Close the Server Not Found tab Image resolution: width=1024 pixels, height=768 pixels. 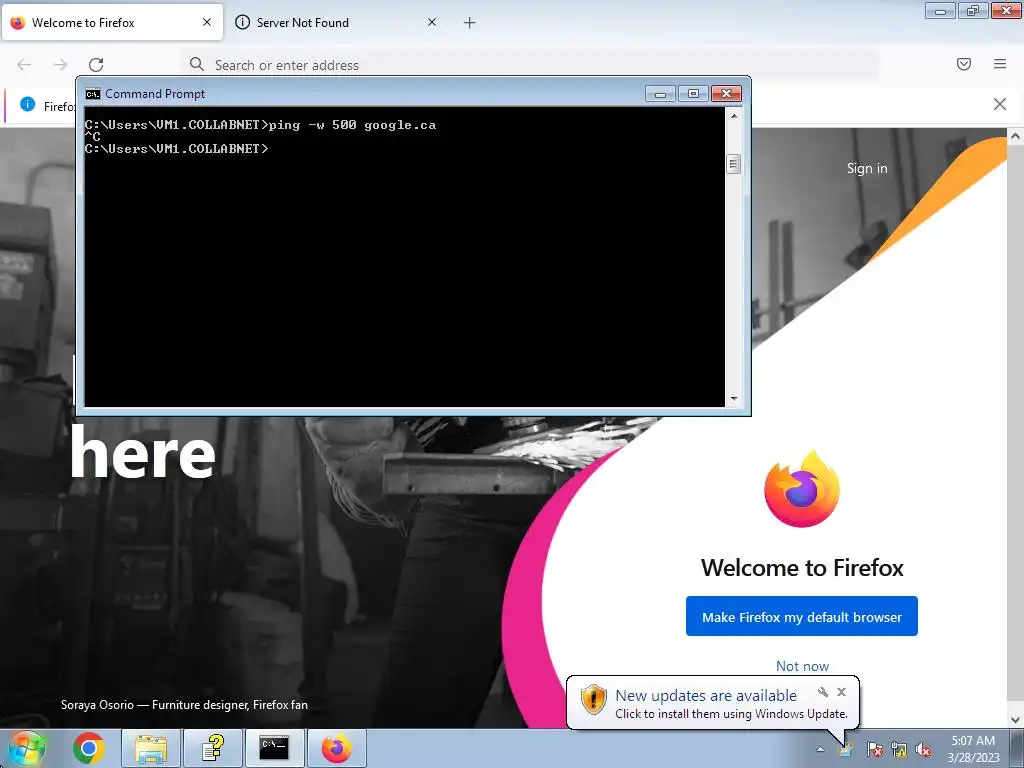[432, 22]
